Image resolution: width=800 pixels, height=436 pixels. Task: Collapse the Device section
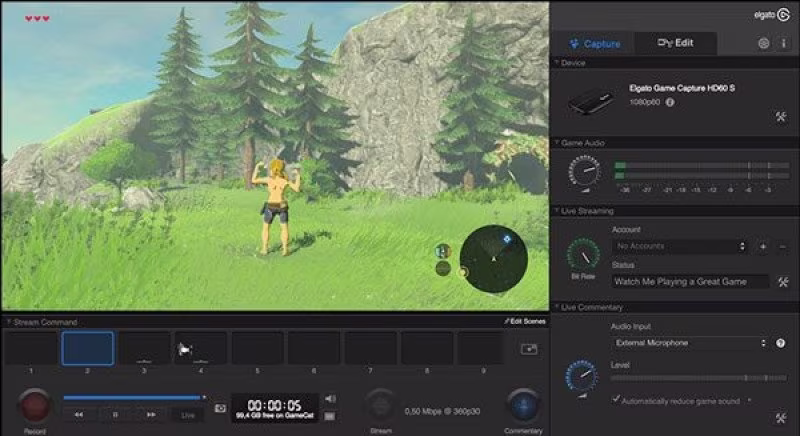[557, 62]
